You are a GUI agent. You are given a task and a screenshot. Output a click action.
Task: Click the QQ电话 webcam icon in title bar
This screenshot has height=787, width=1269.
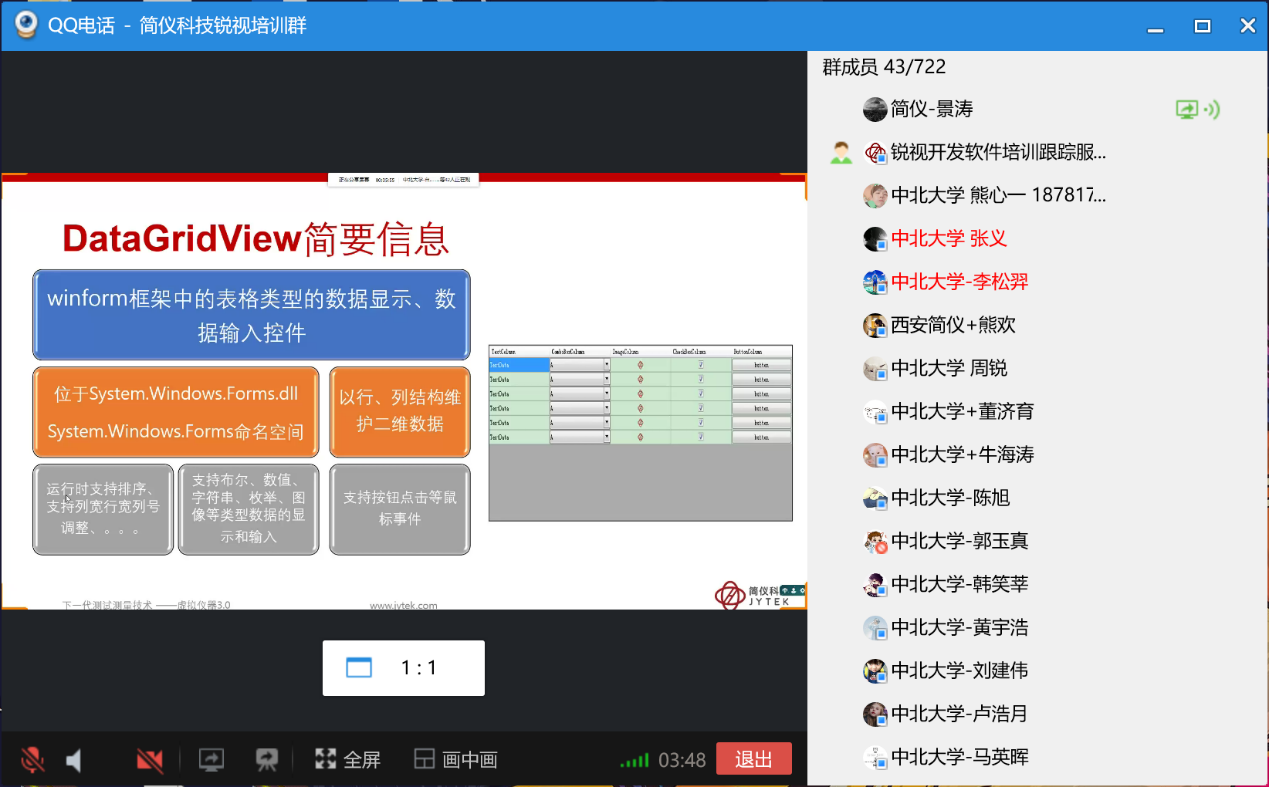point(25,25)
